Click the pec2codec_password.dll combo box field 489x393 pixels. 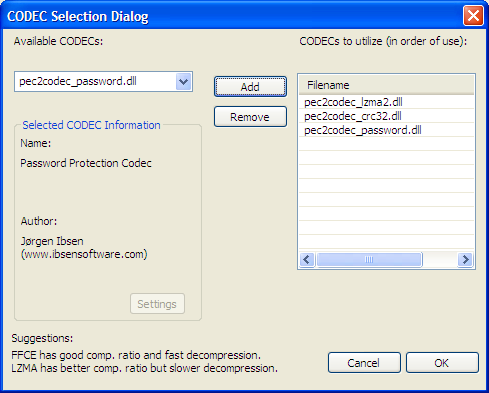click(103, 81)
